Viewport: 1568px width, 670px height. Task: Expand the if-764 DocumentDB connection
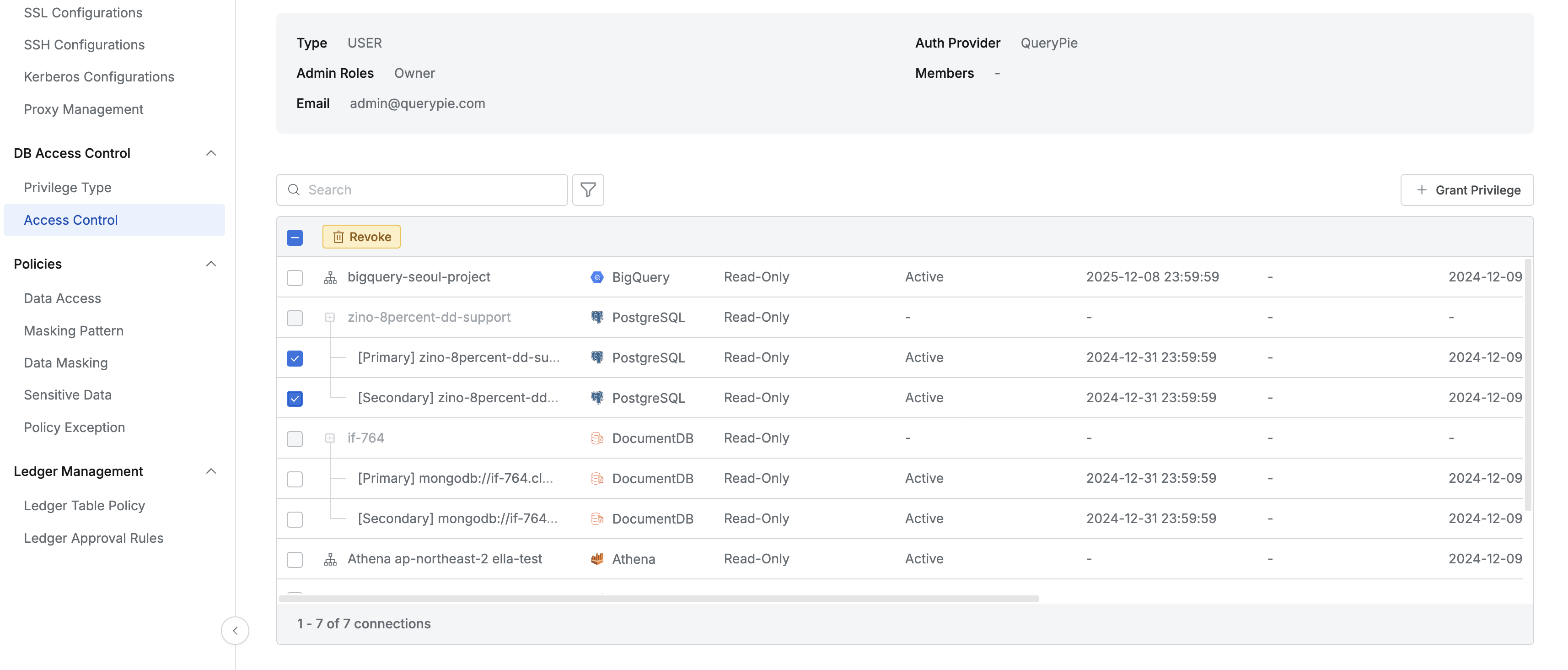330,438
